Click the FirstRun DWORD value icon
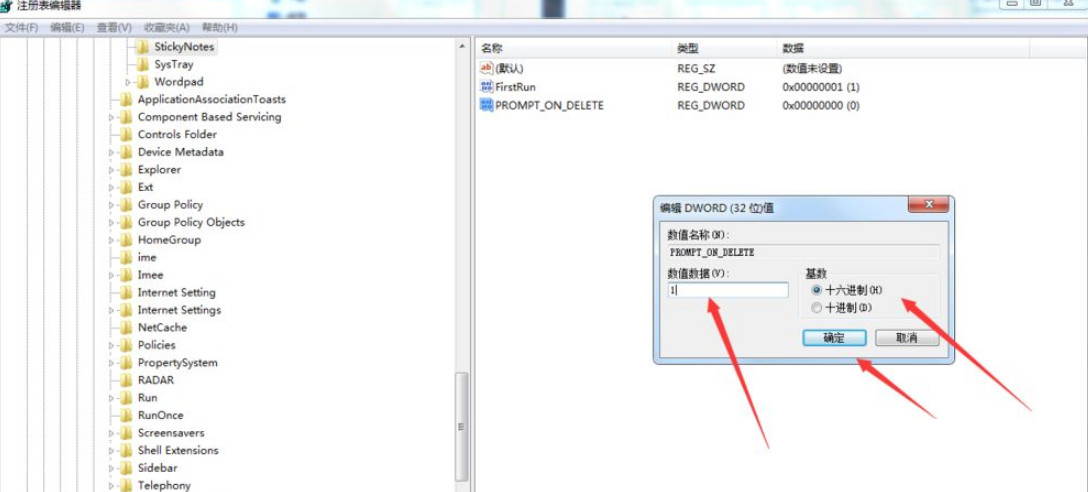Viewport: 1088px width, 492px height. [486, 87]
